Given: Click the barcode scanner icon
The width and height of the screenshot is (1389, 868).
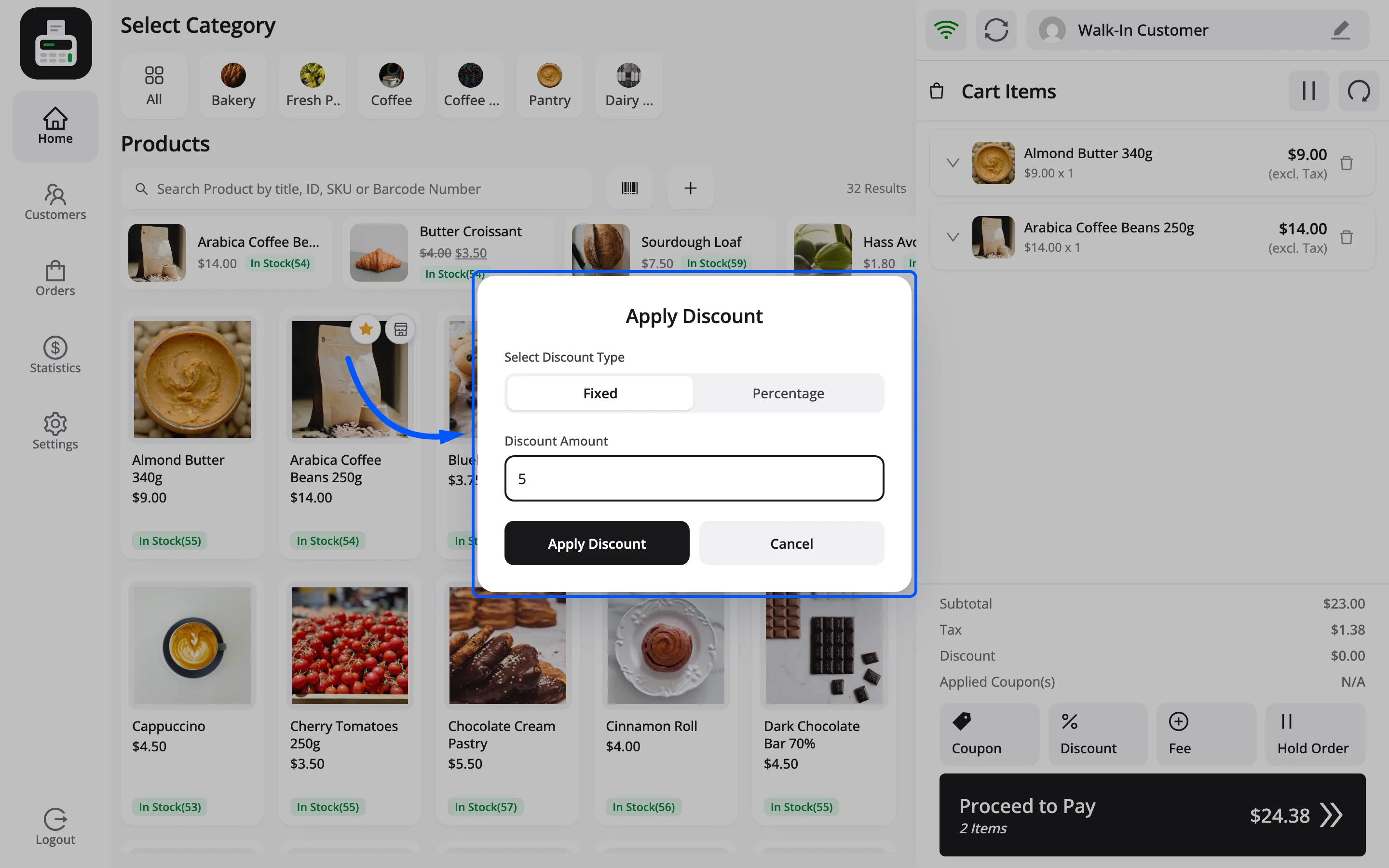Looking at the screenshot, I should tap(630, 188).
